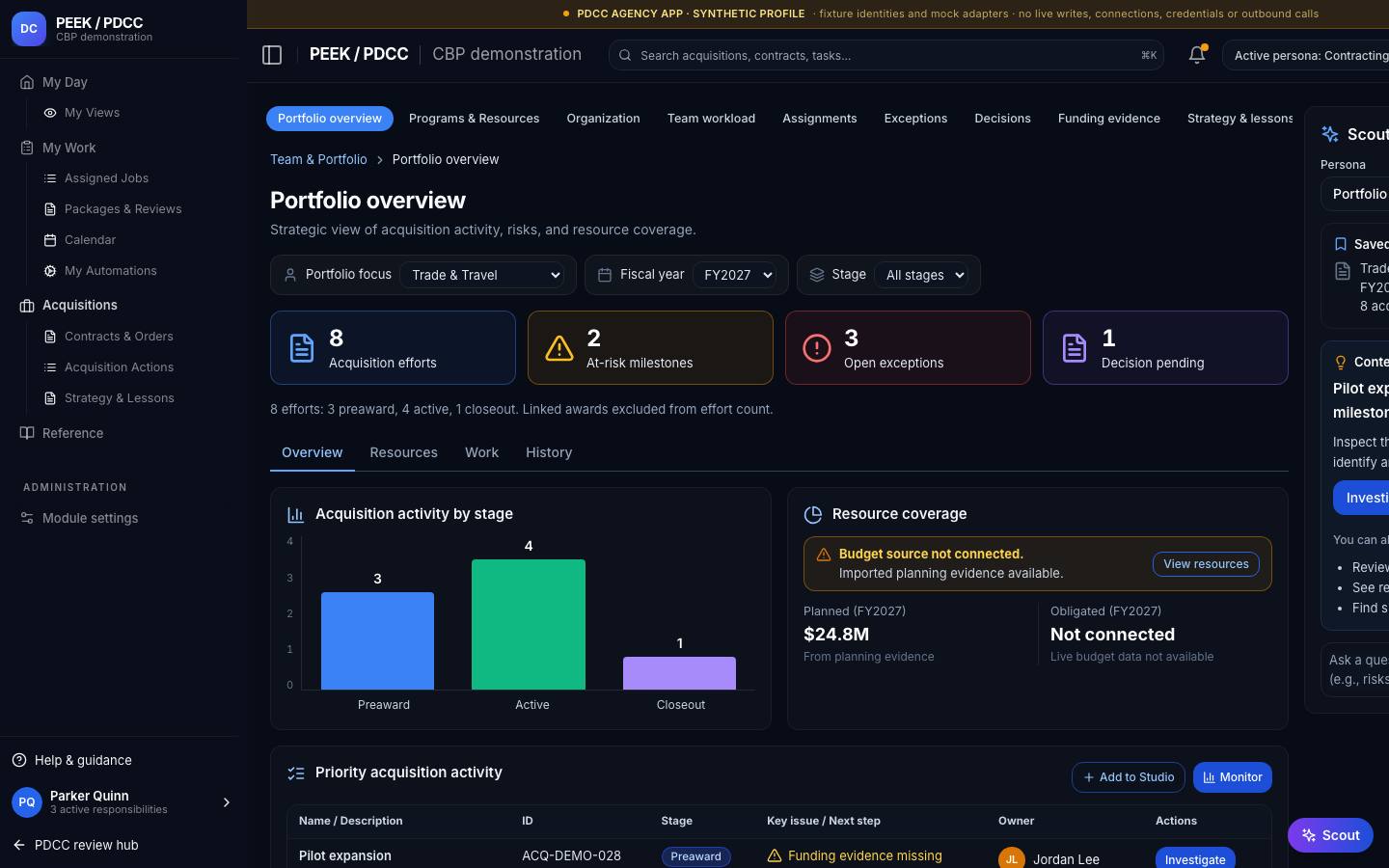Open the At-risk milestones card
Screen dimensions: 1389x868
pyautogui.click(x=650, y=348)
